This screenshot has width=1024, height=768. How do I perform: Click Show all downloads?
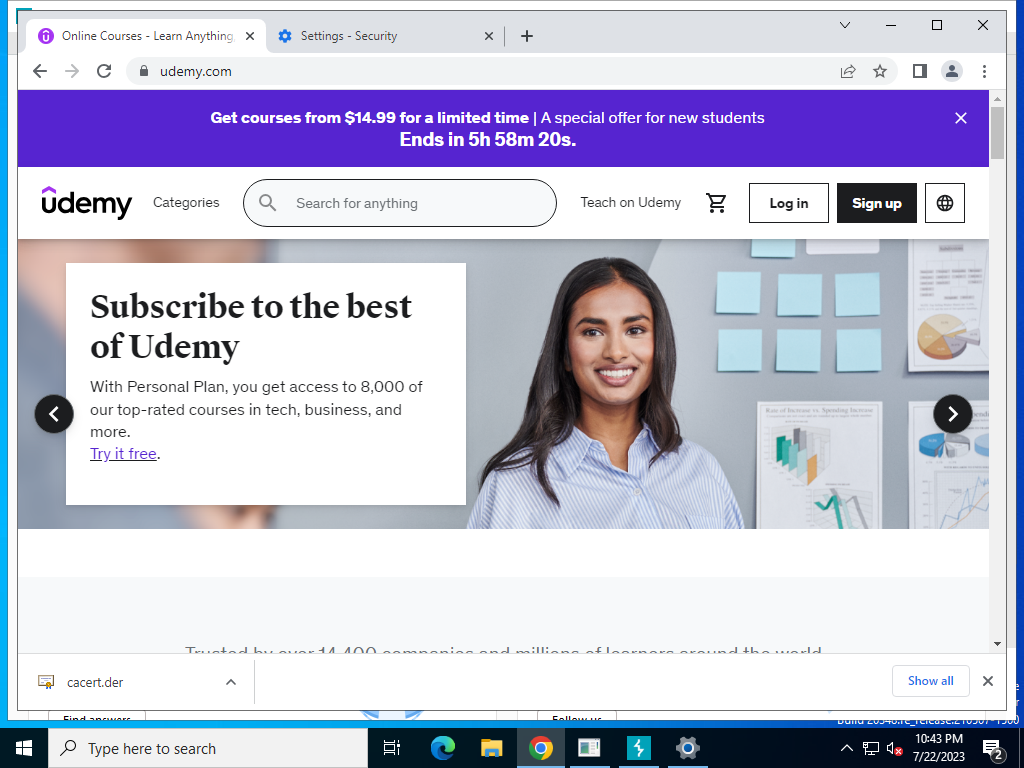pyautogui.click(x=931, y=681)
